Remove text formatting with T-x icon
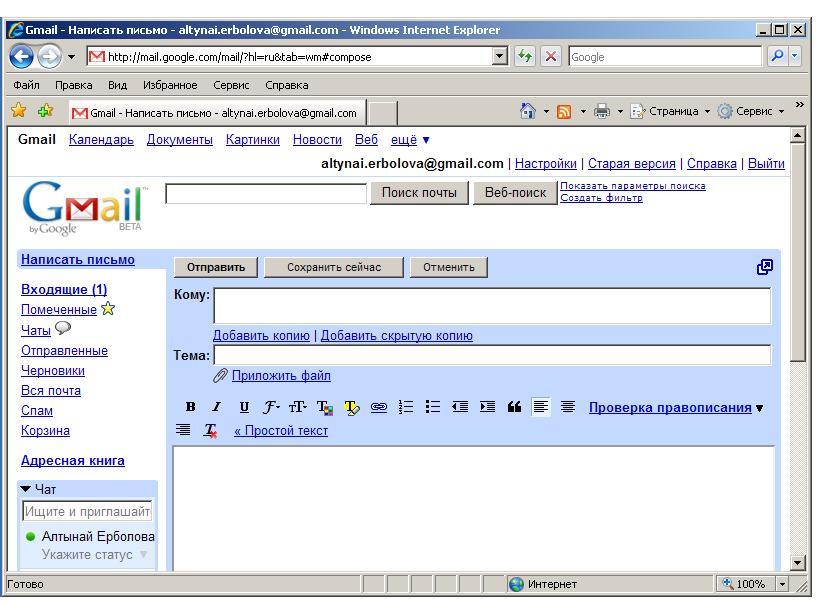The width and height of the screenshot is (818, 604). pos(210,430)
